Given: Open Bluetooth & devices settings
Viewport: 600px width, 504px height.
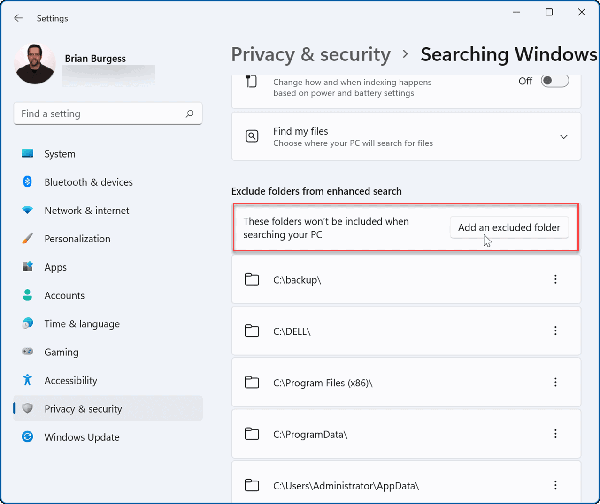Looking at the screenshot, I should pos(108,182).
